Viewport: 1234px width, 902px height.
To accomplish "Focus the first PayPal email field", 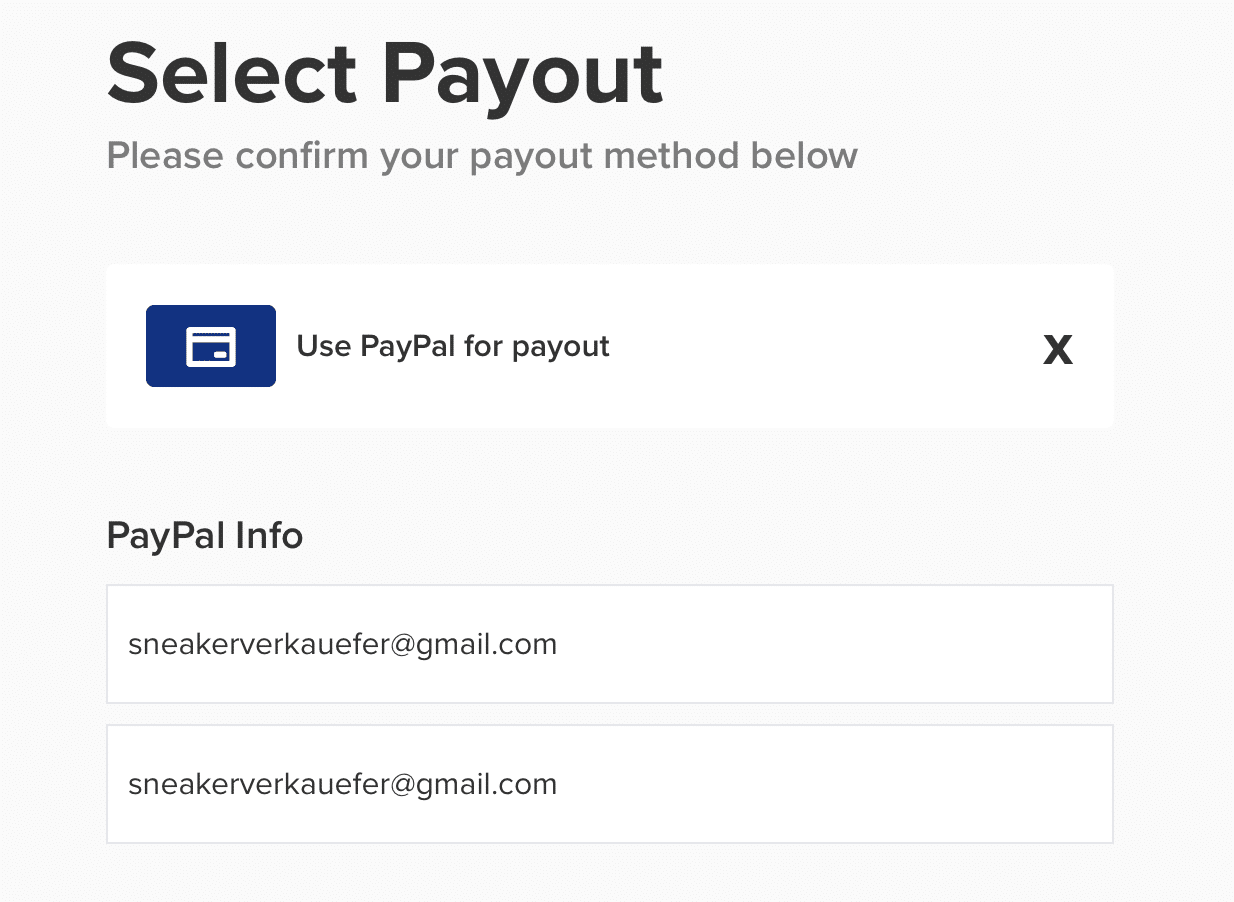I will click(610, 644).
